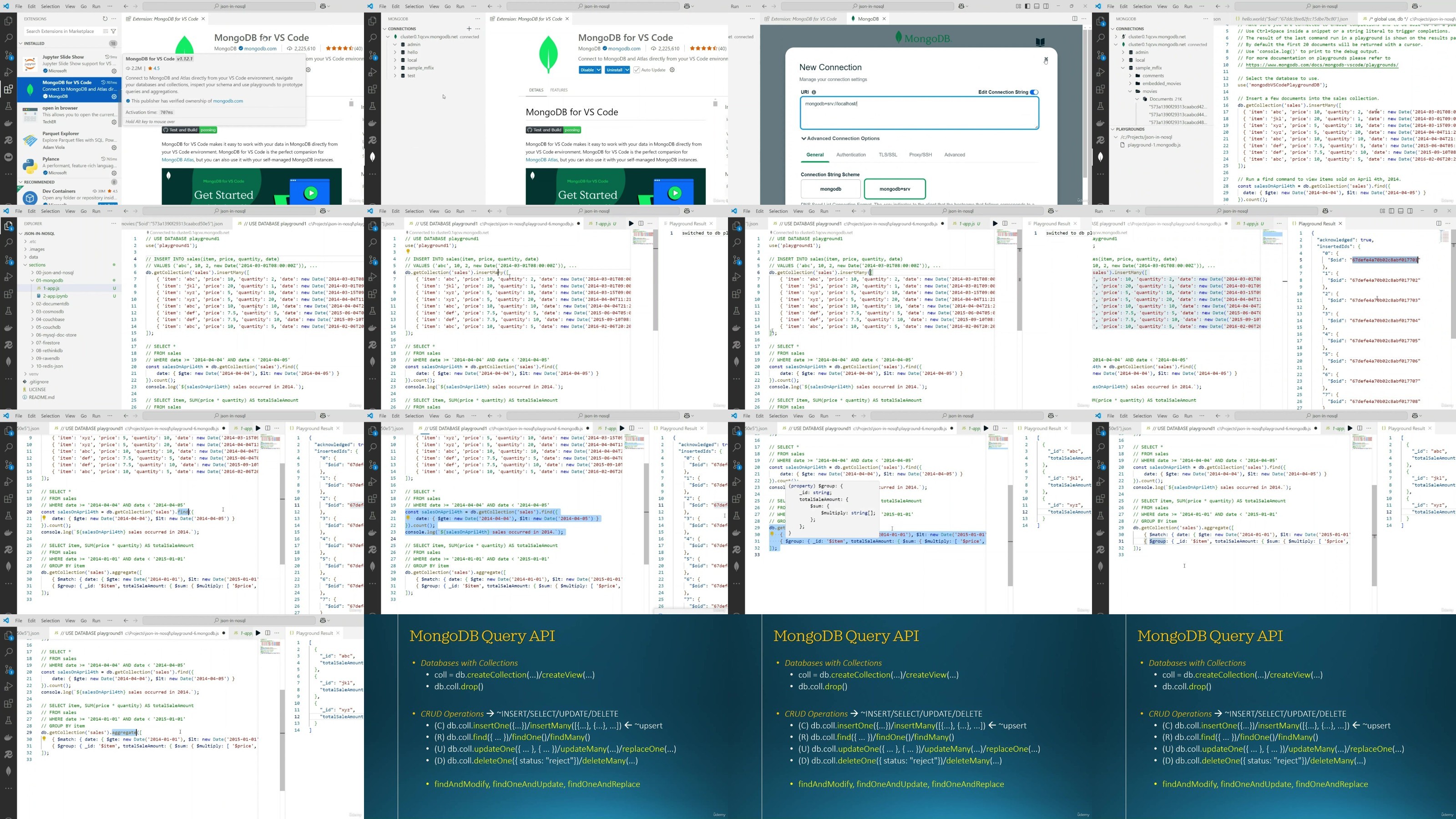
Task: Open Source Control from the Extensions window activity bar
Action: point(9,55)
